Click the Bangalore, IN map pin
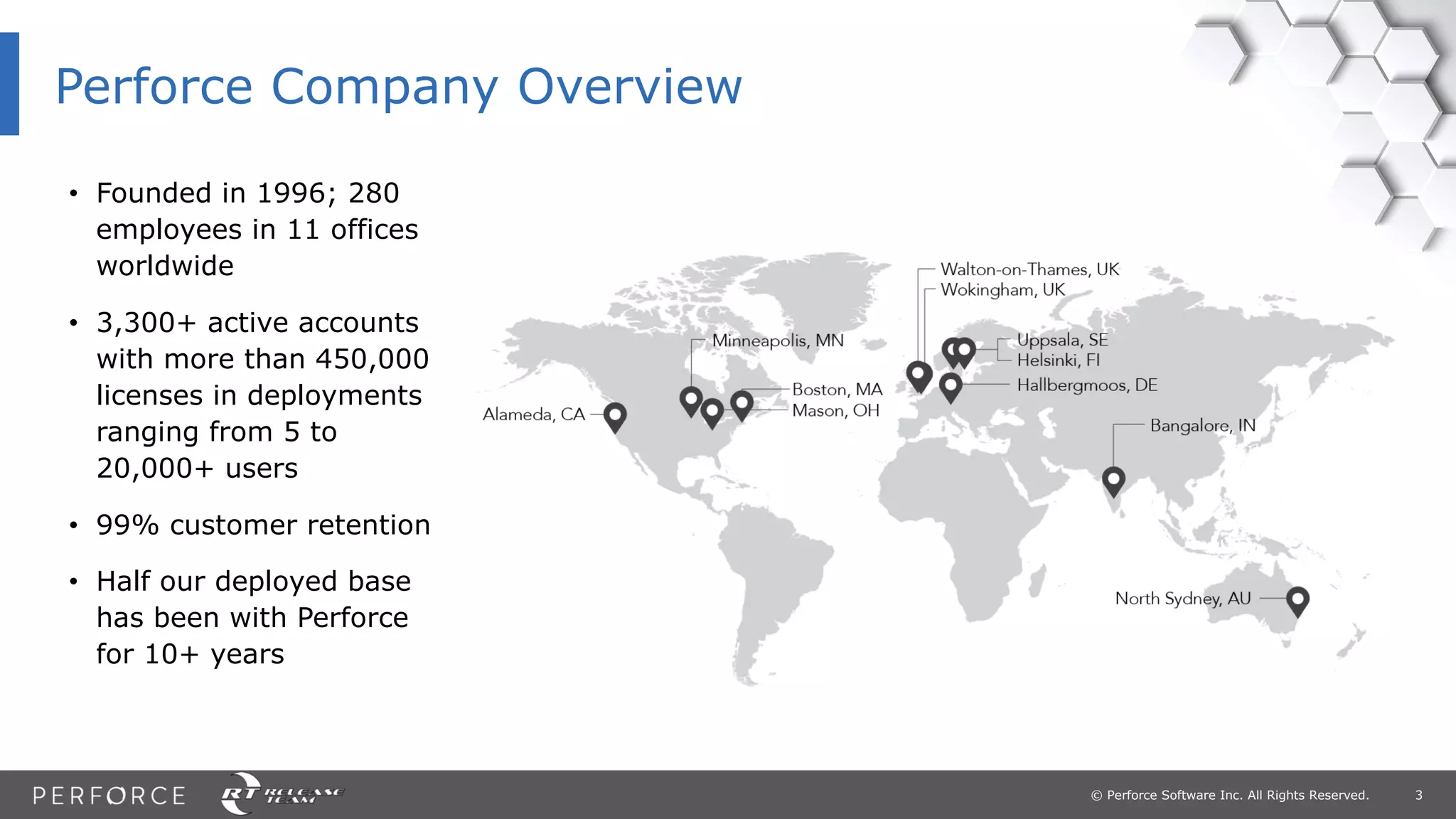Screen dimensions: 1456x819 click(x=1113, y=480)
